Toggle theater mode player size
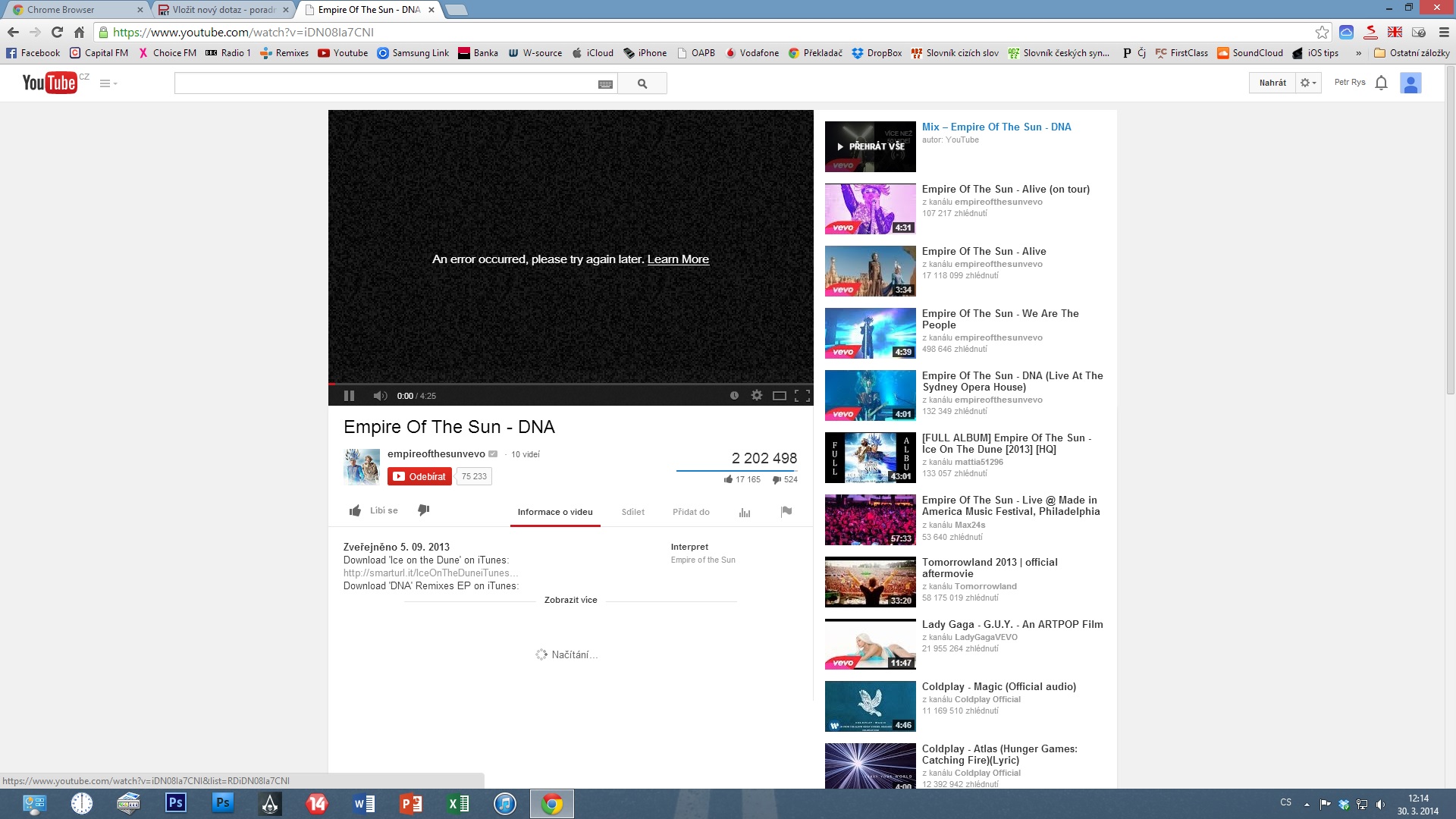Viewport: 1456px width, 819px height. click(779, 395)
